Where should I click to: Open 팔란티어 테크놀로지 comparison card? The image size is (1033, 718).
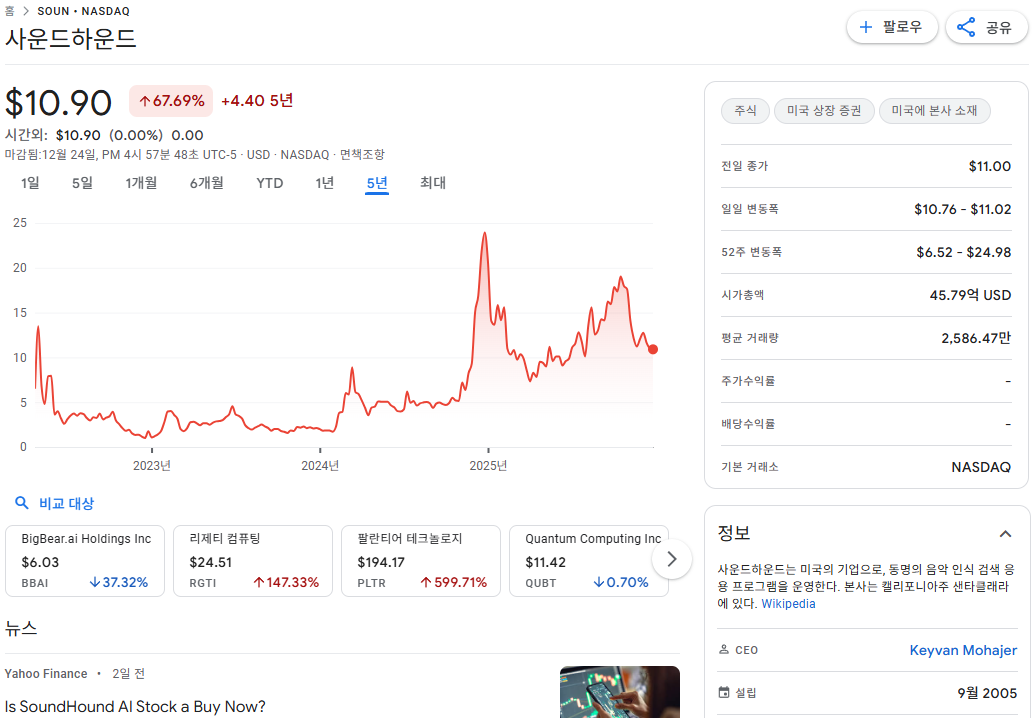pos(421,561)
